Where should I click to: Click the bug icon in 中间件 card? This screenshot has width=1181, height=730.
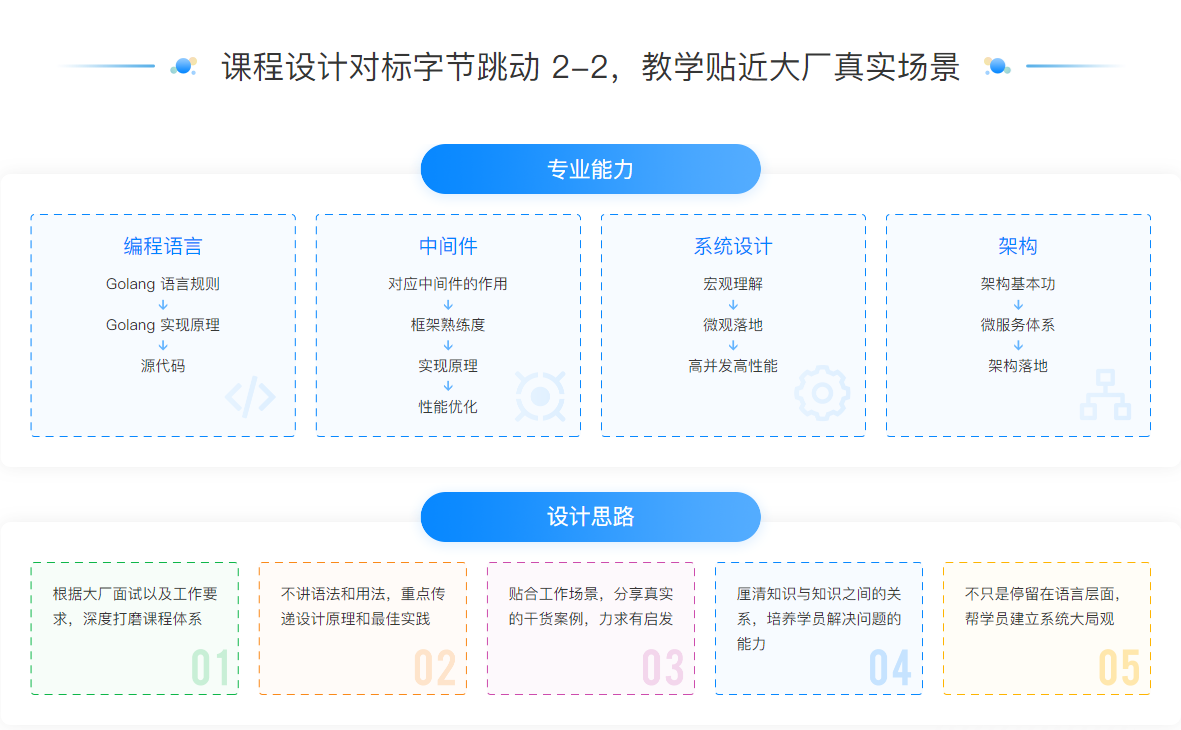[540, 396]
